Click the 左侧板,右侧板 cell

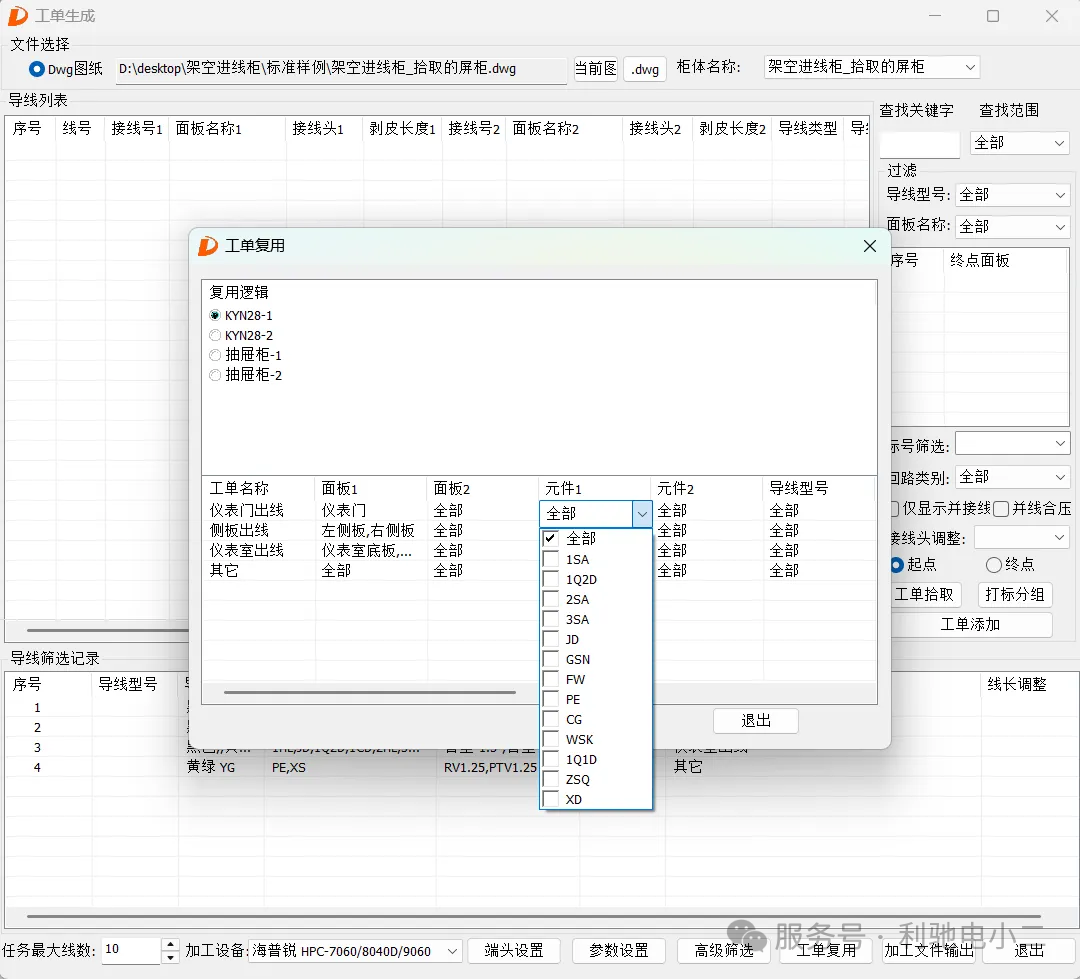tap(368, 530)
